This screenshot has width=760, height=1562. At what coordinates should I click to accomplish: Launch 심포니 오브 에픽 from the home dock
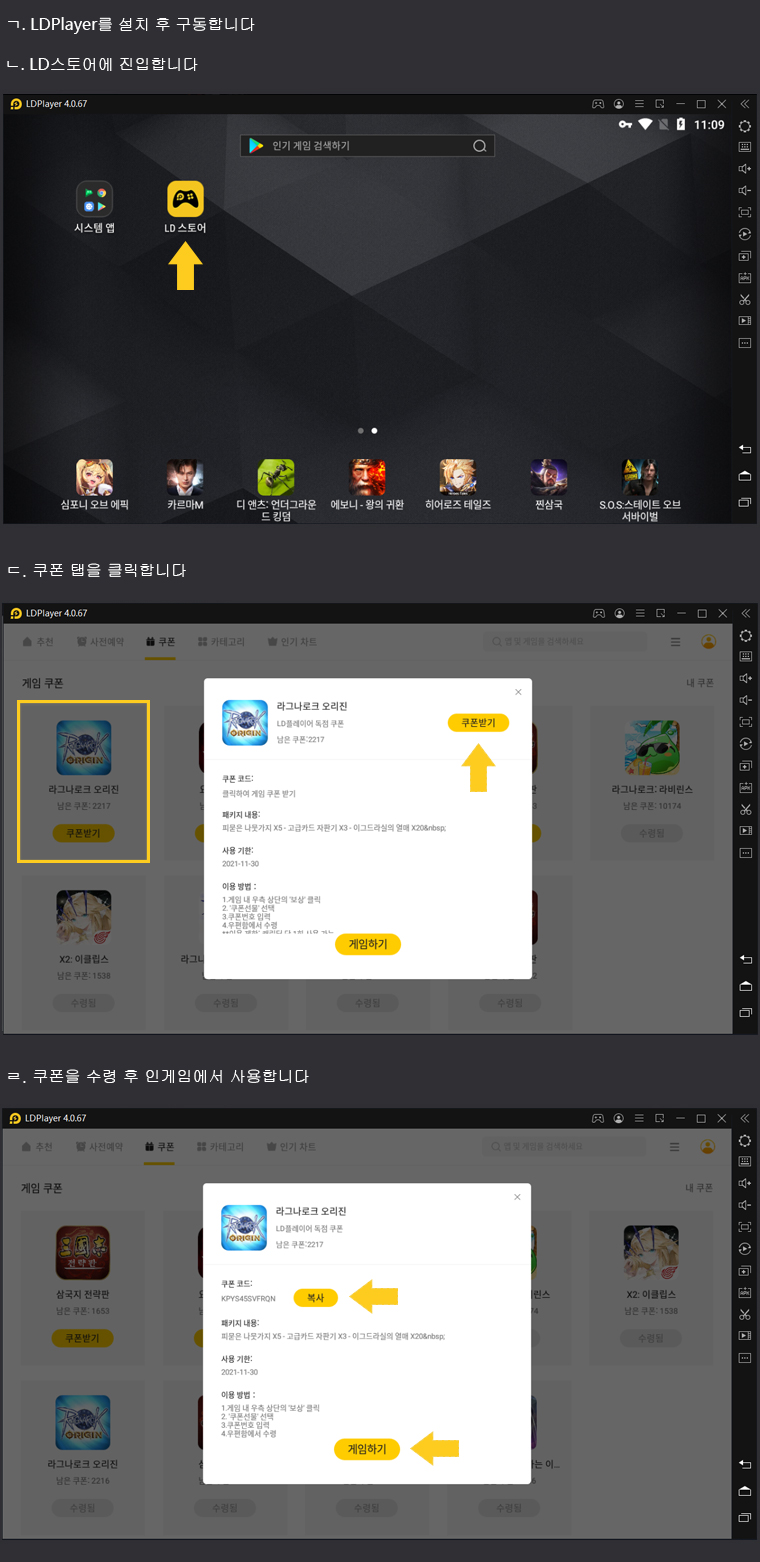pos(94,477)
